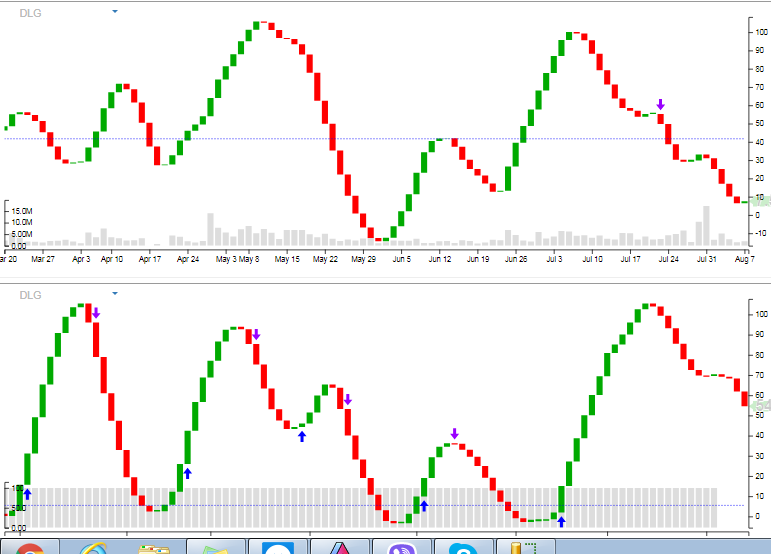Viewport: 771px width, 554px height.
Task: Click the Apr 3 date label
Action: [x=81, y=259]
